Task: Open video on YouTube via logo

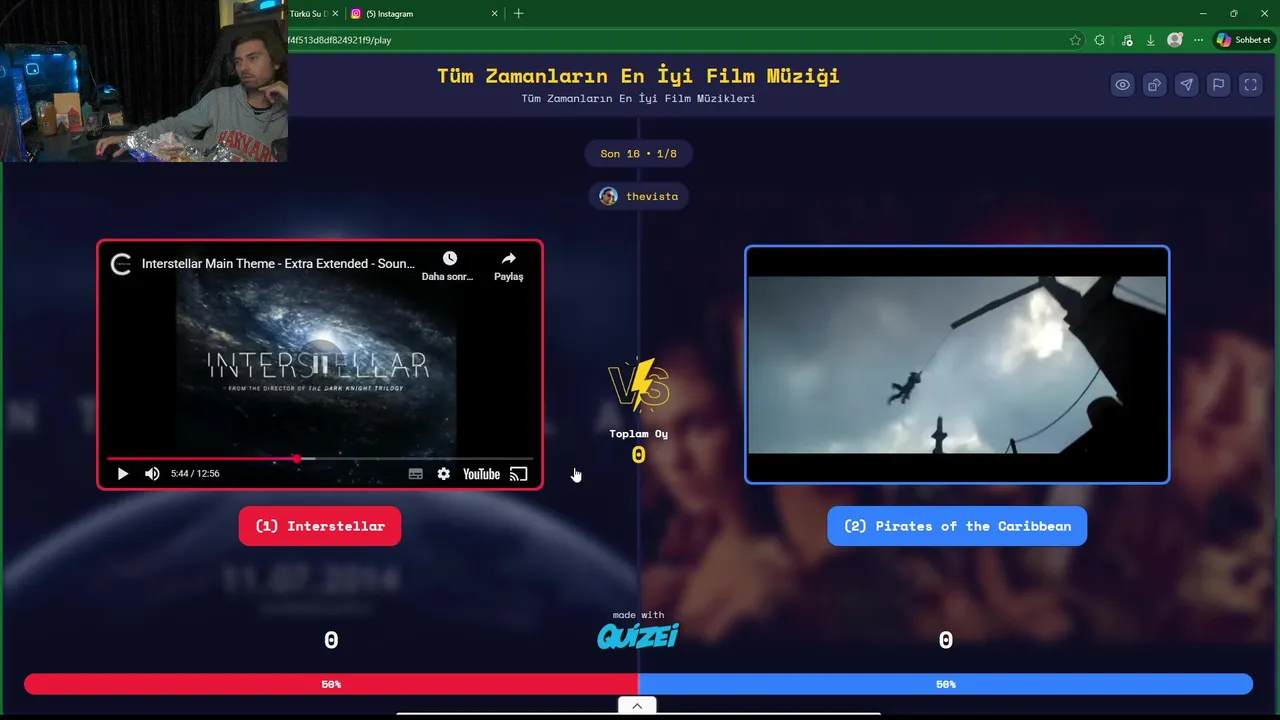Action: [481, 474]
